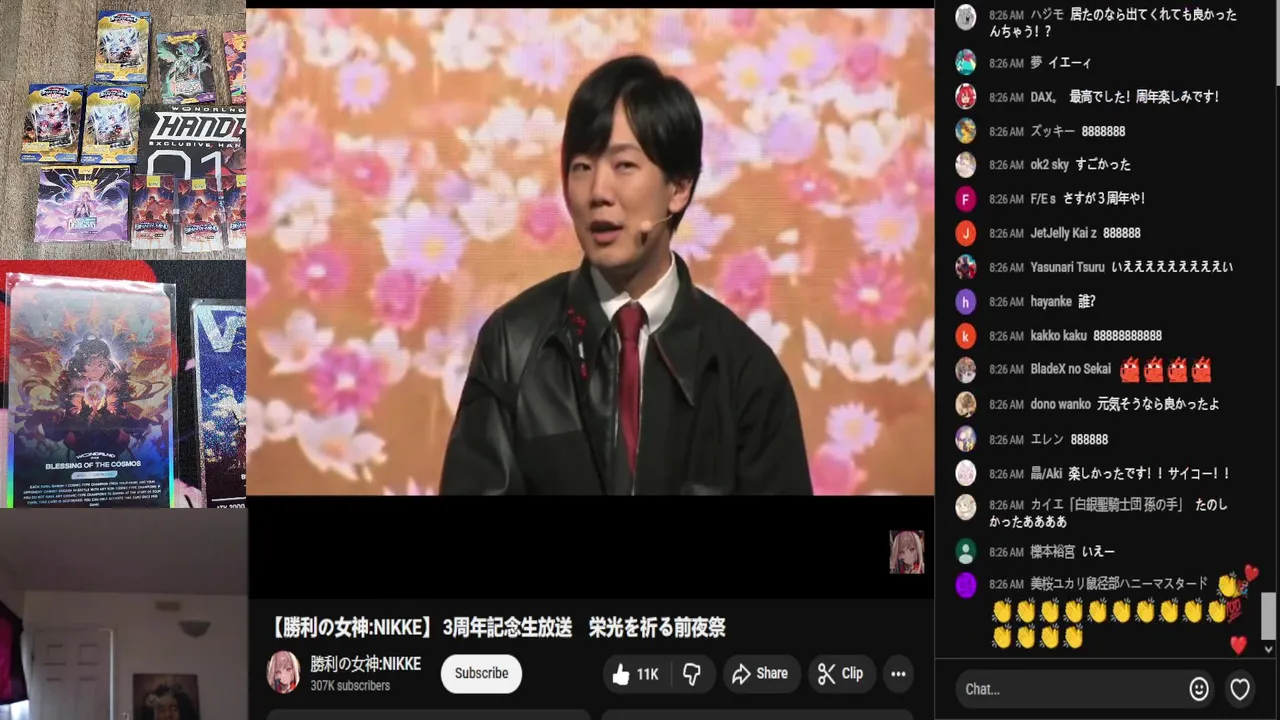
Task: Select the username 'dono wanko' in chat
Action: coord(1060,404)
